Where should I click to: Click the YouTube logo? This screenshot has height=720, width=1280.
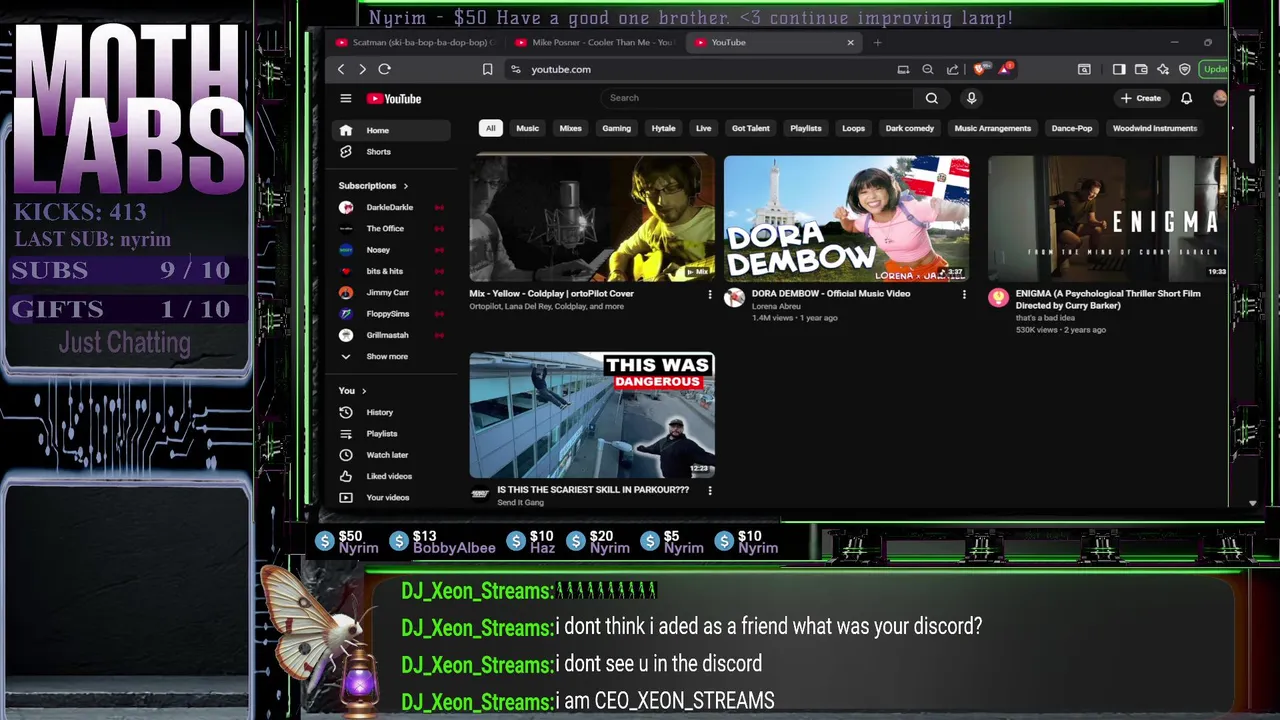point(394,98)
